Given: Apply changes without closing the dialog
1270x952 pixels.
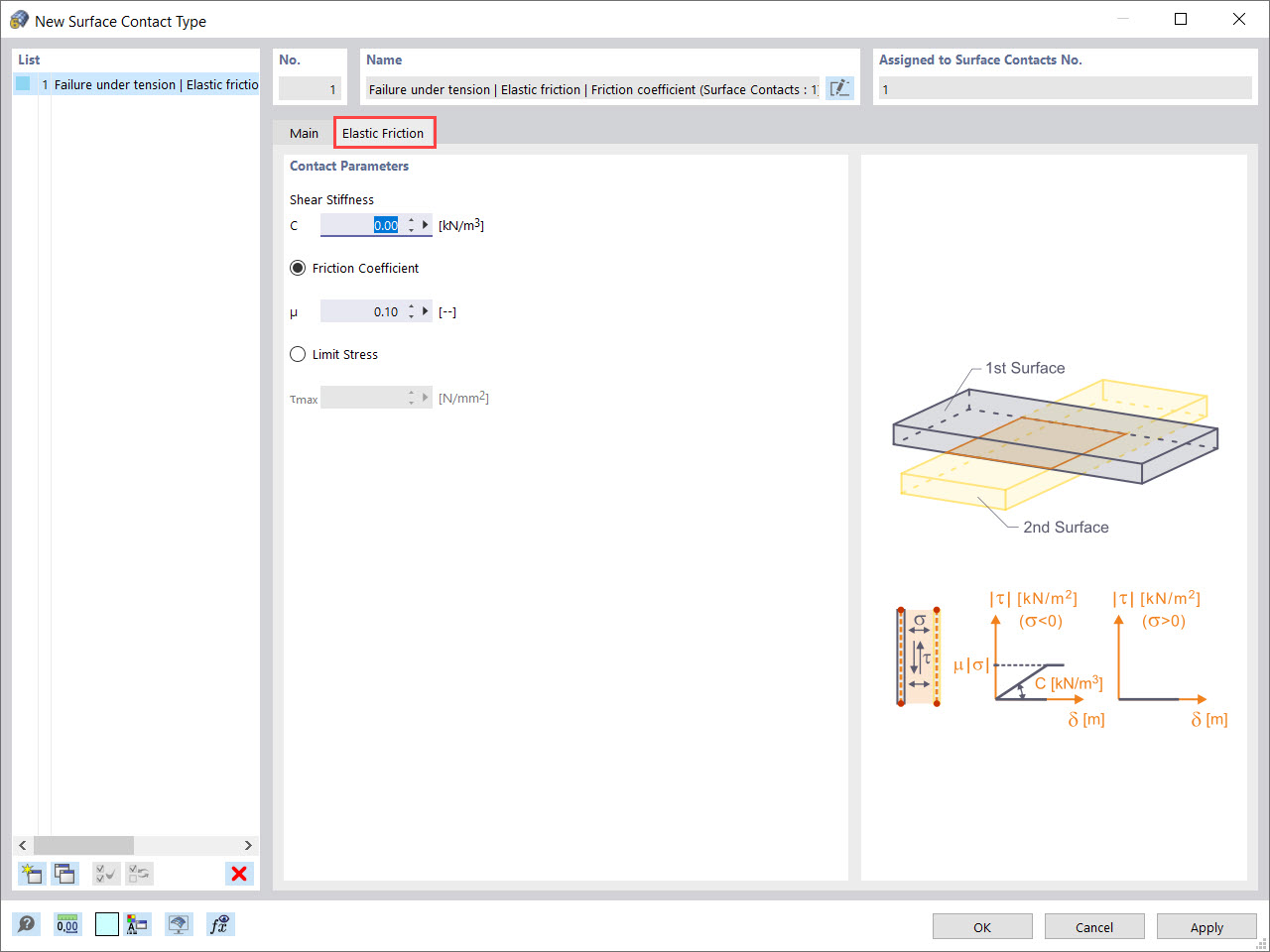Looking at the screenshot, I should coord(1206,926).
